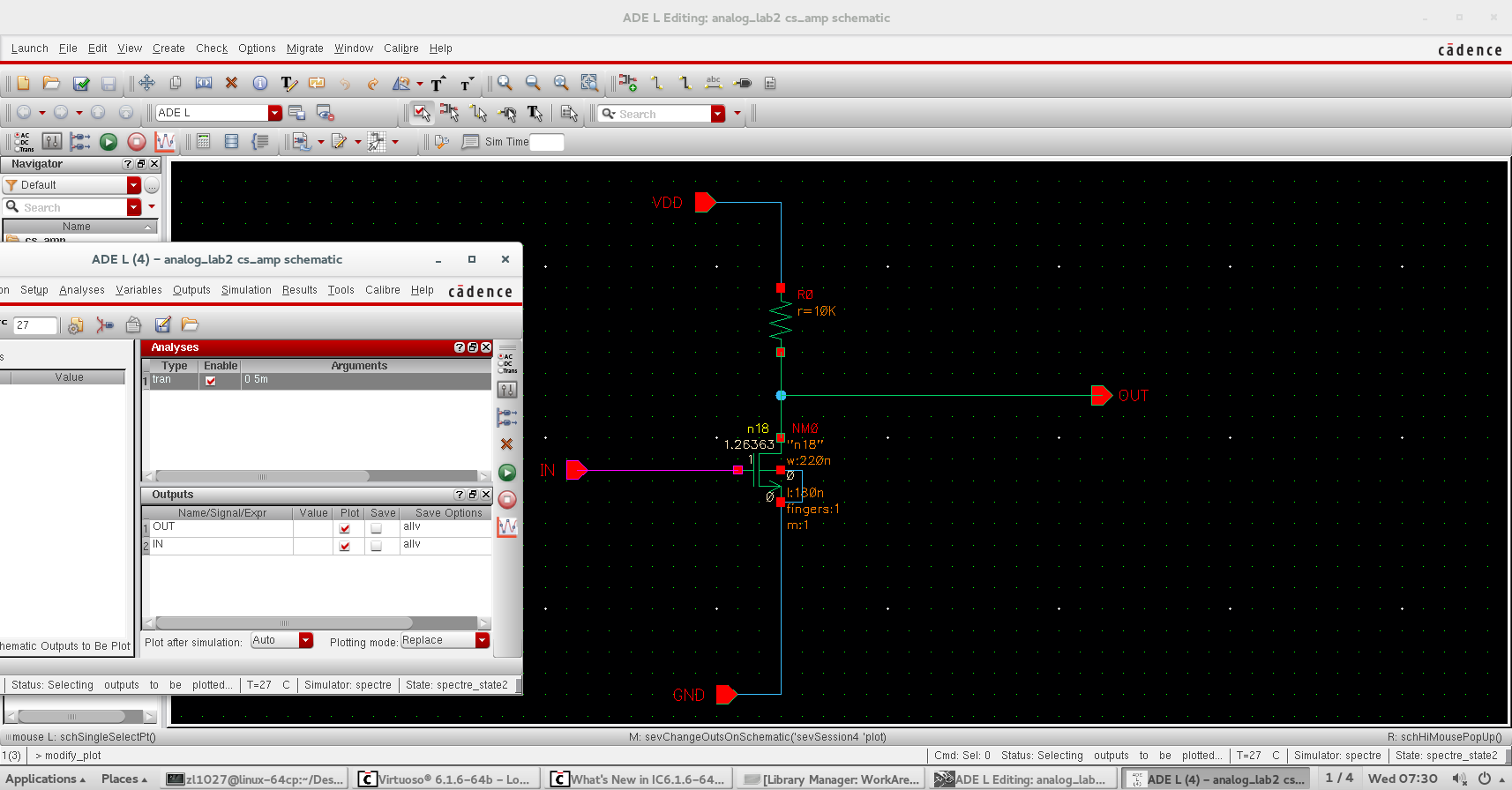Viewport: 1512px width, 790px height.
Task: Open the calculator icon in main toolbar
Action: point(203,141)
